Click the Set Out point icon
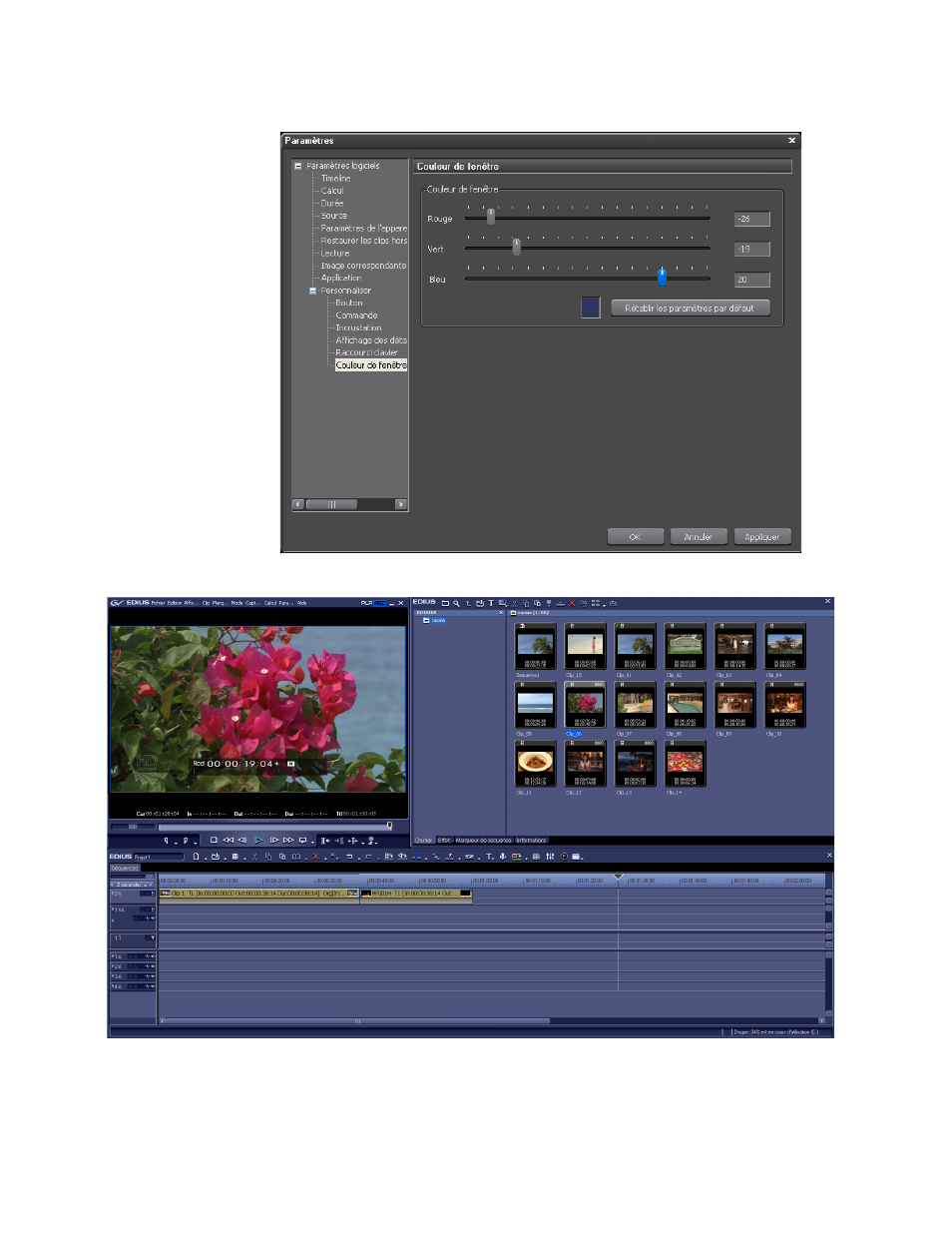Viewport: 952px width, 1233px height. click(186, 841)
